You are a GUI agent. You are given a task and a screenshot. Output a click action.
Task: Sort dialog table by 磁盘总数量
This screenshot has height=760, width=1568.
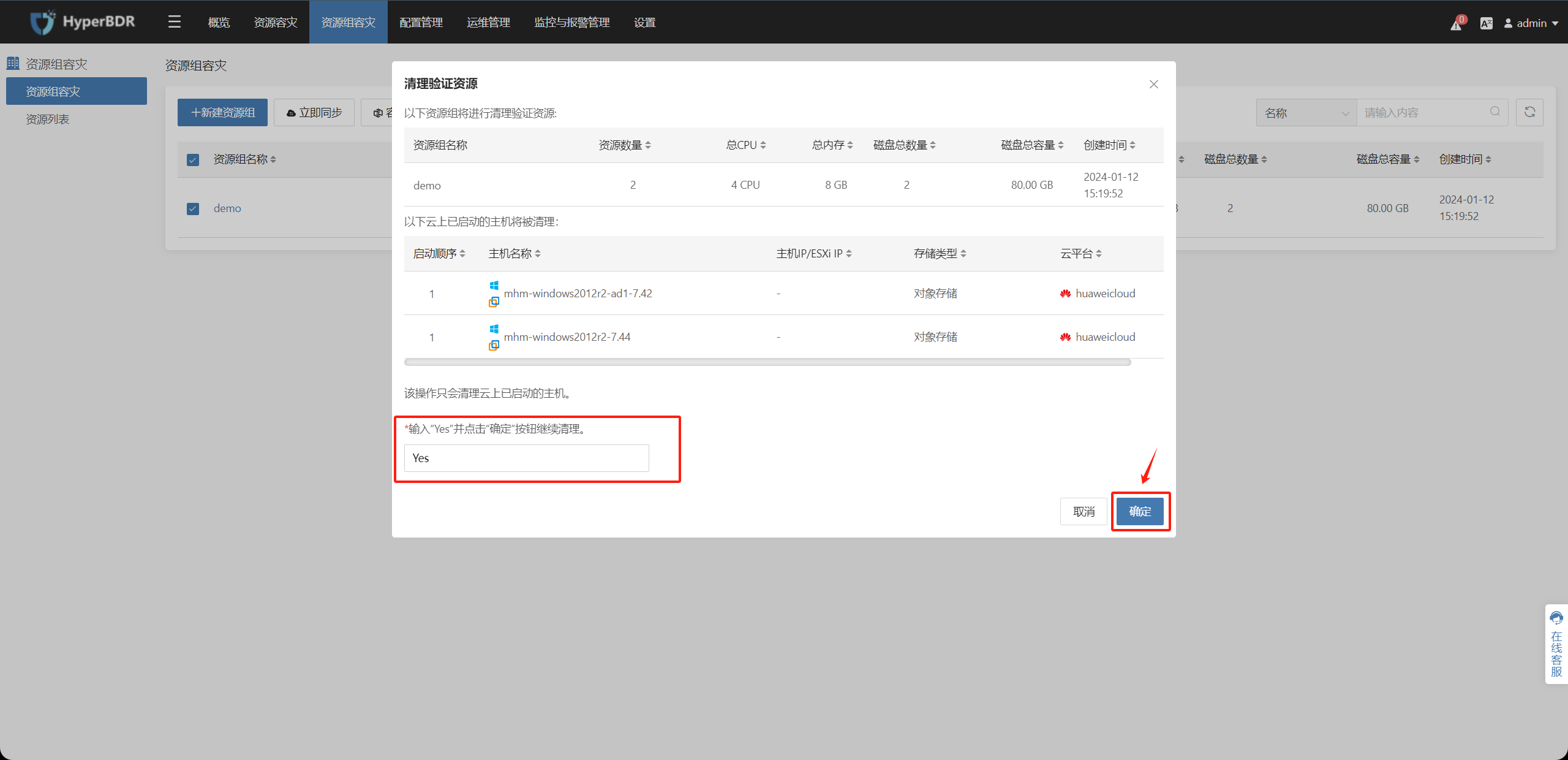coord(933,145)
